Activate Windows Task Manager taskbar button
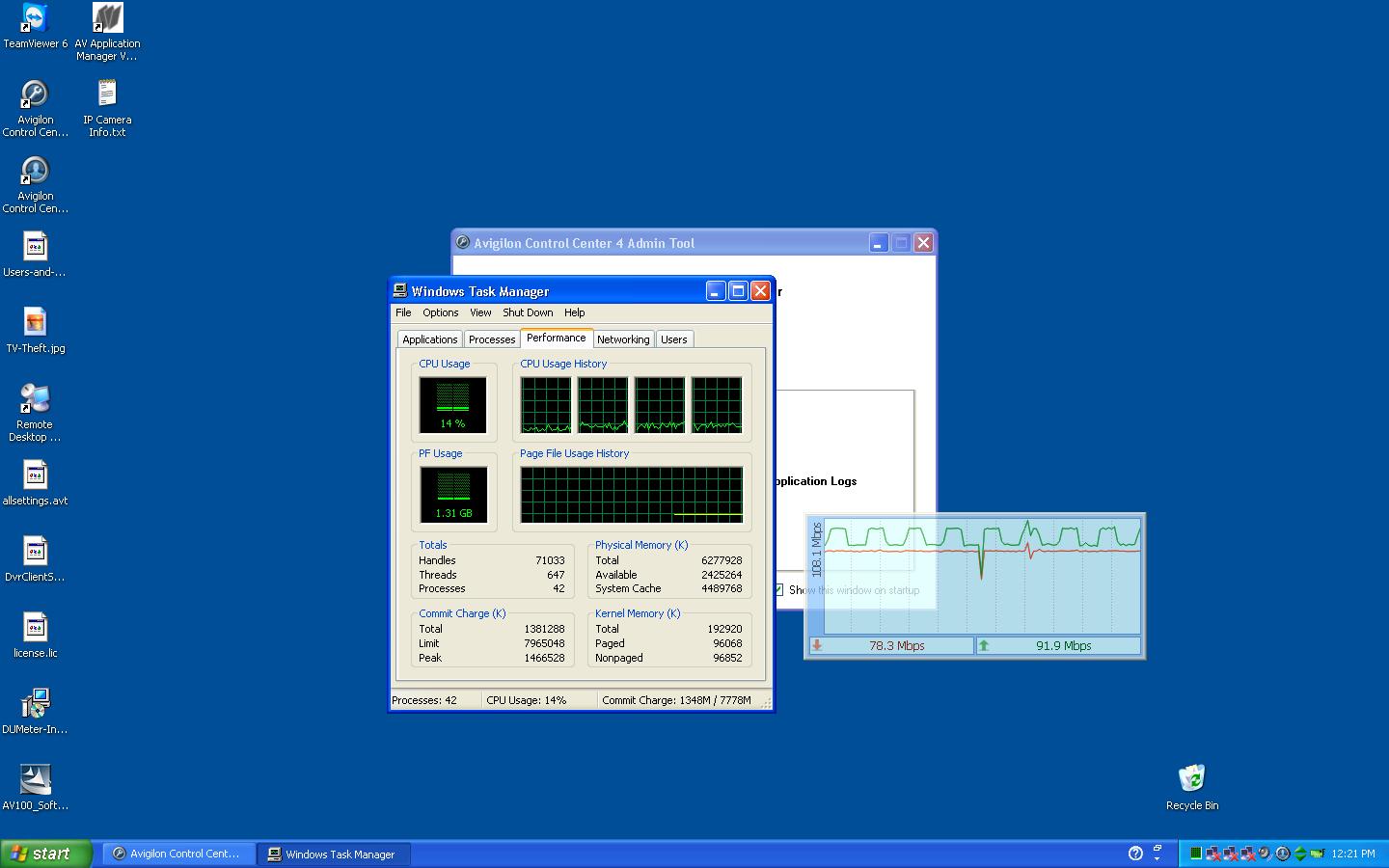This screenshot has height=868, width=1389. pos(334,854)
